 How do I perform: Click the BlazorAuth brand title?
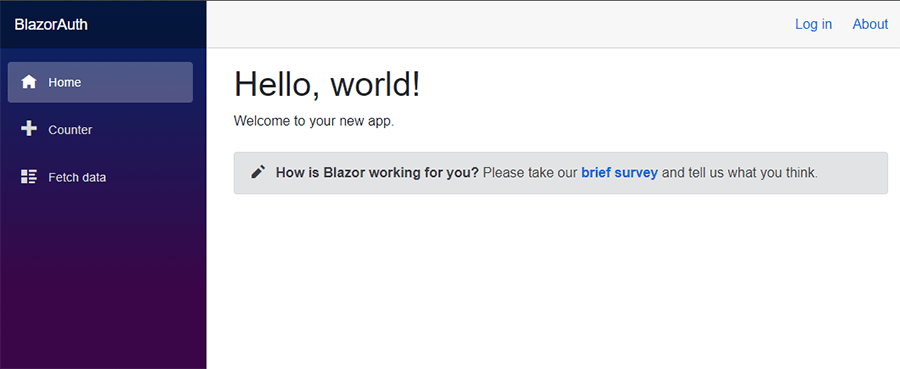click(x=51, y=25)
